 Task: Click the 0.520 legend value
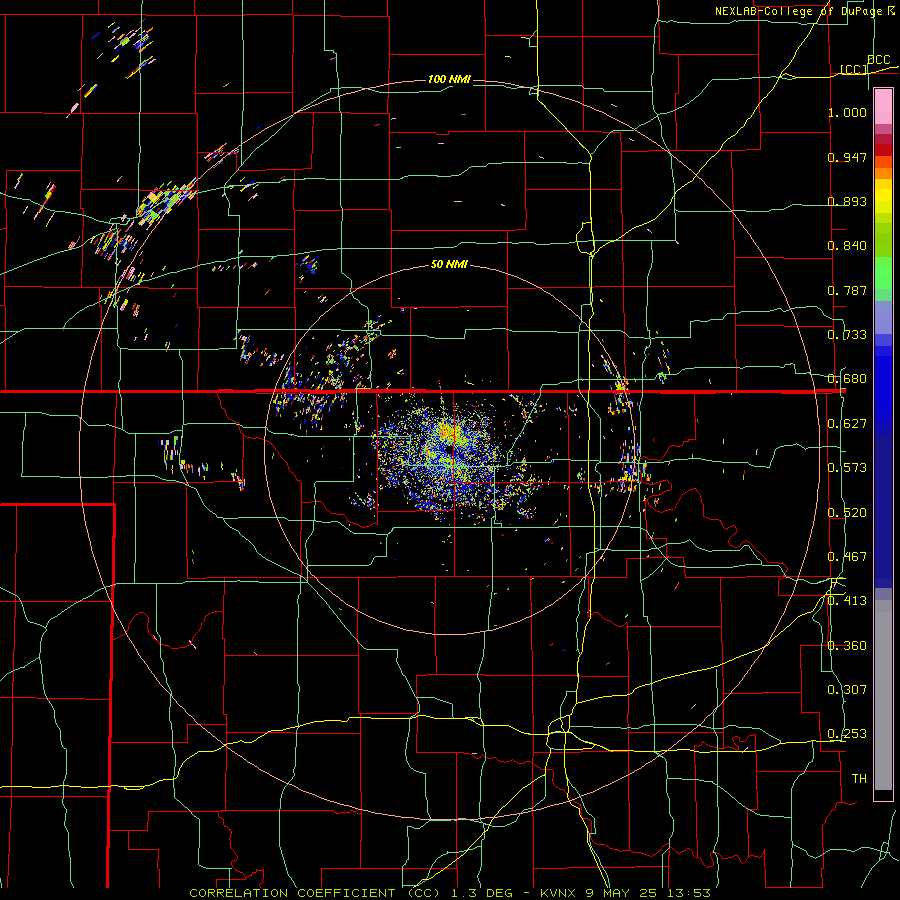847,513
